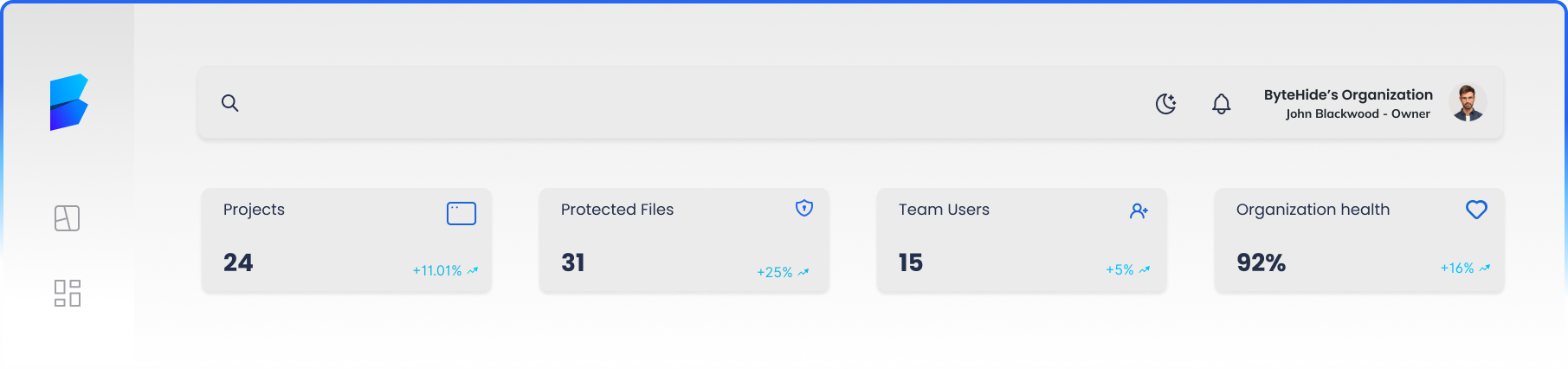Open the Organization health card
The height and width of the screenshot is (369, 1568).
[x=1359, y=241]
